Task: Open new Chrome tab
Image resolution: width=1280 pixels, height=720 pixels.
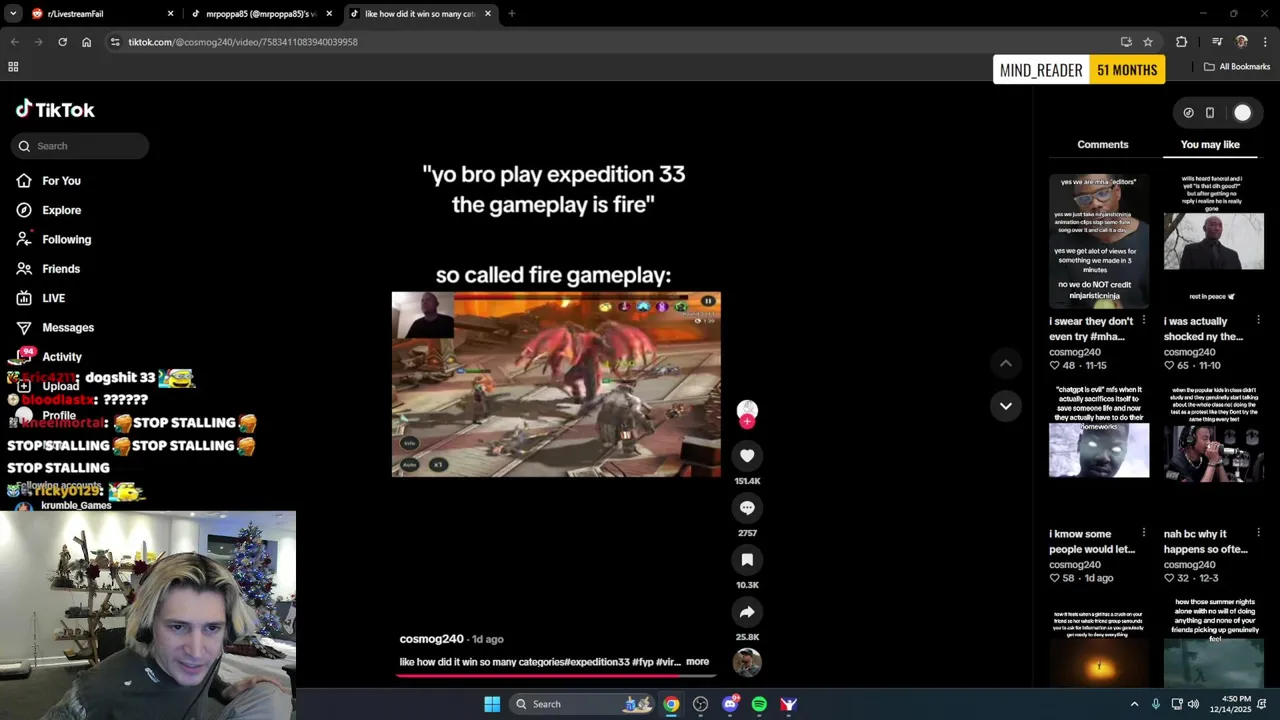Action: point(511,14)
